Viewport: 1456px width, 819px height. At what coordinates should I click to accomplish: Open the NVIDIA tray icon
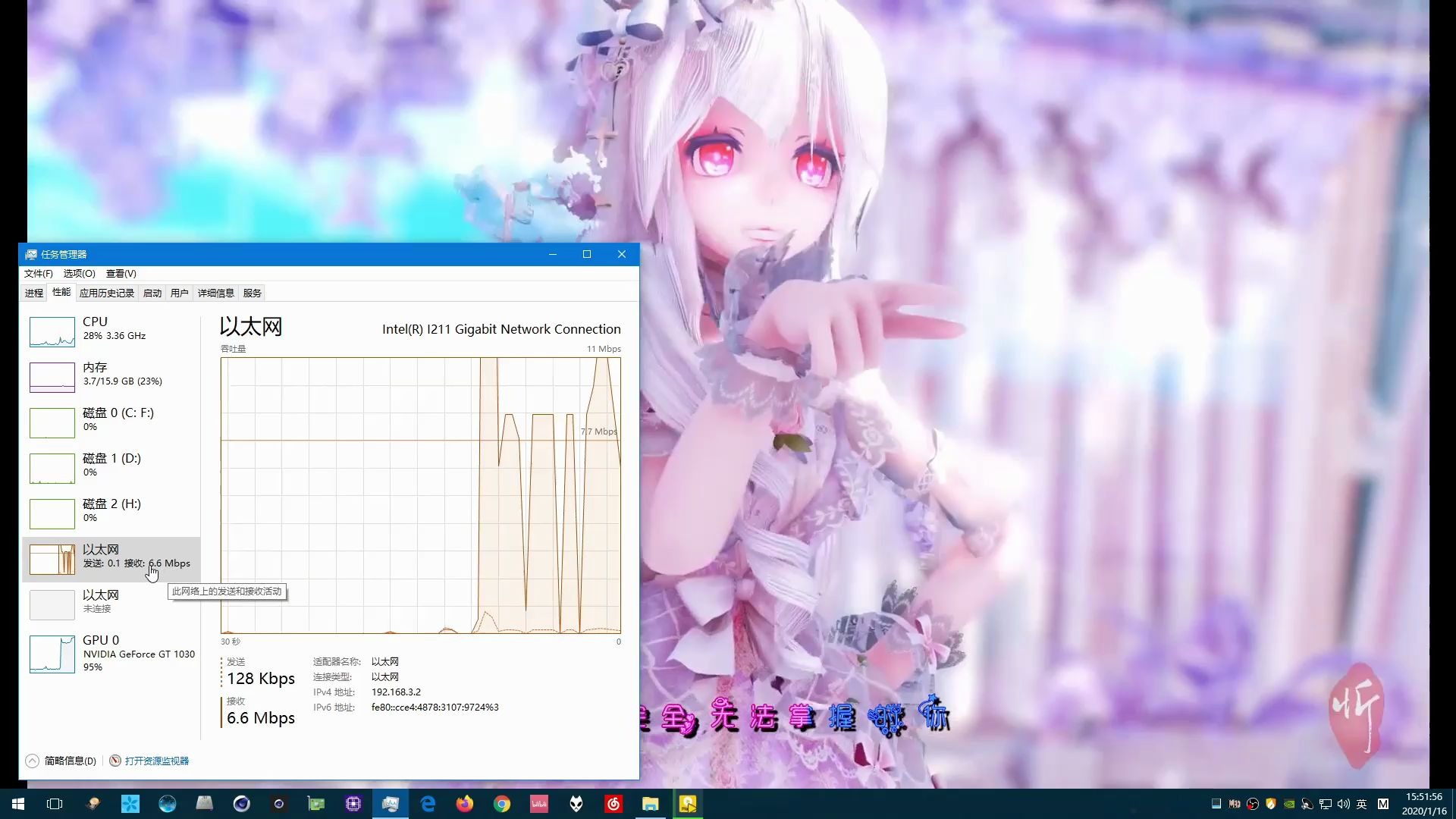[1289, 804]
